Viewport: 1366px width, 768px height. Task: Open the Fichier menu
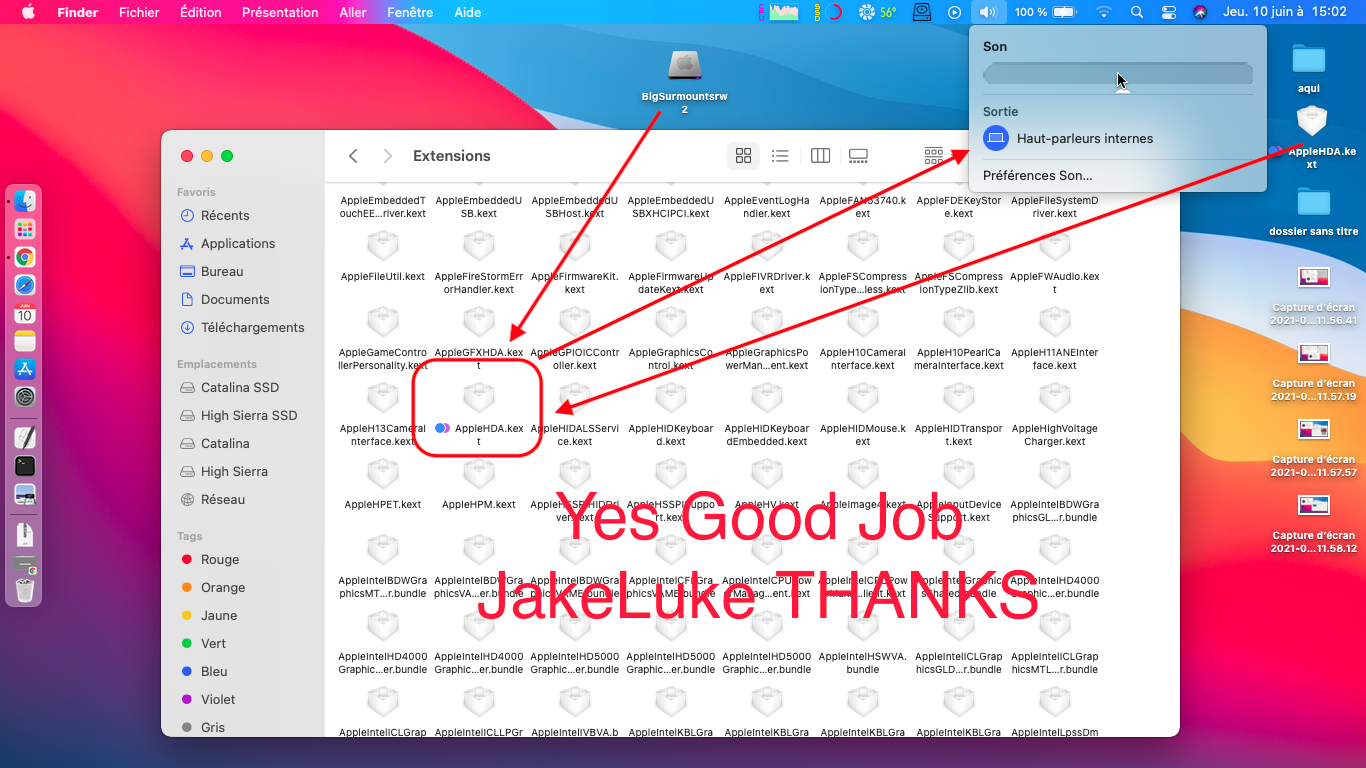tap(139, 12)
